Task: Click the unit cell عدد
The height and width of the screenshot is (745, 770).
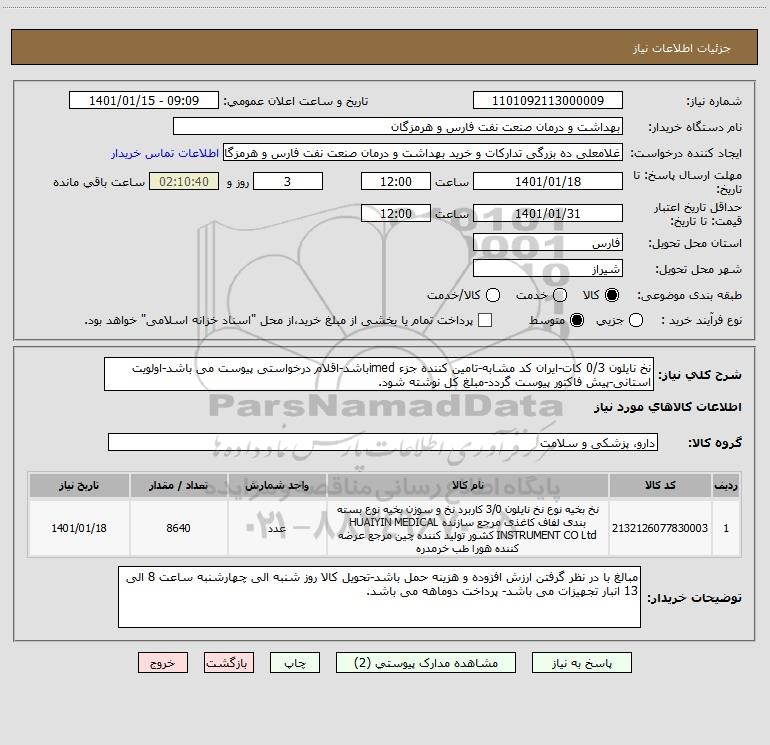Action: point(277,528)
